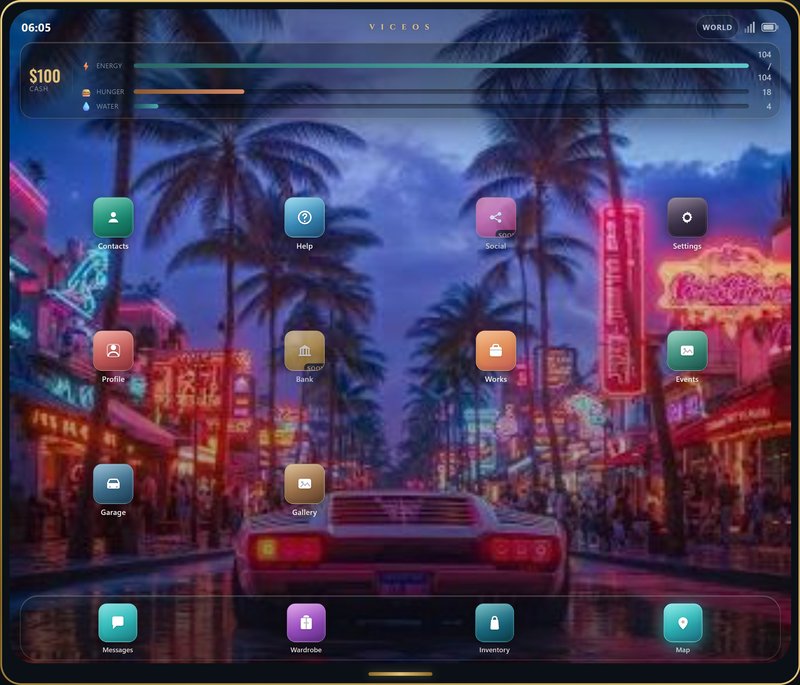Open the Settings gear app
The image size is (800, 685).
pyautogui.click(x=687, y=218)
